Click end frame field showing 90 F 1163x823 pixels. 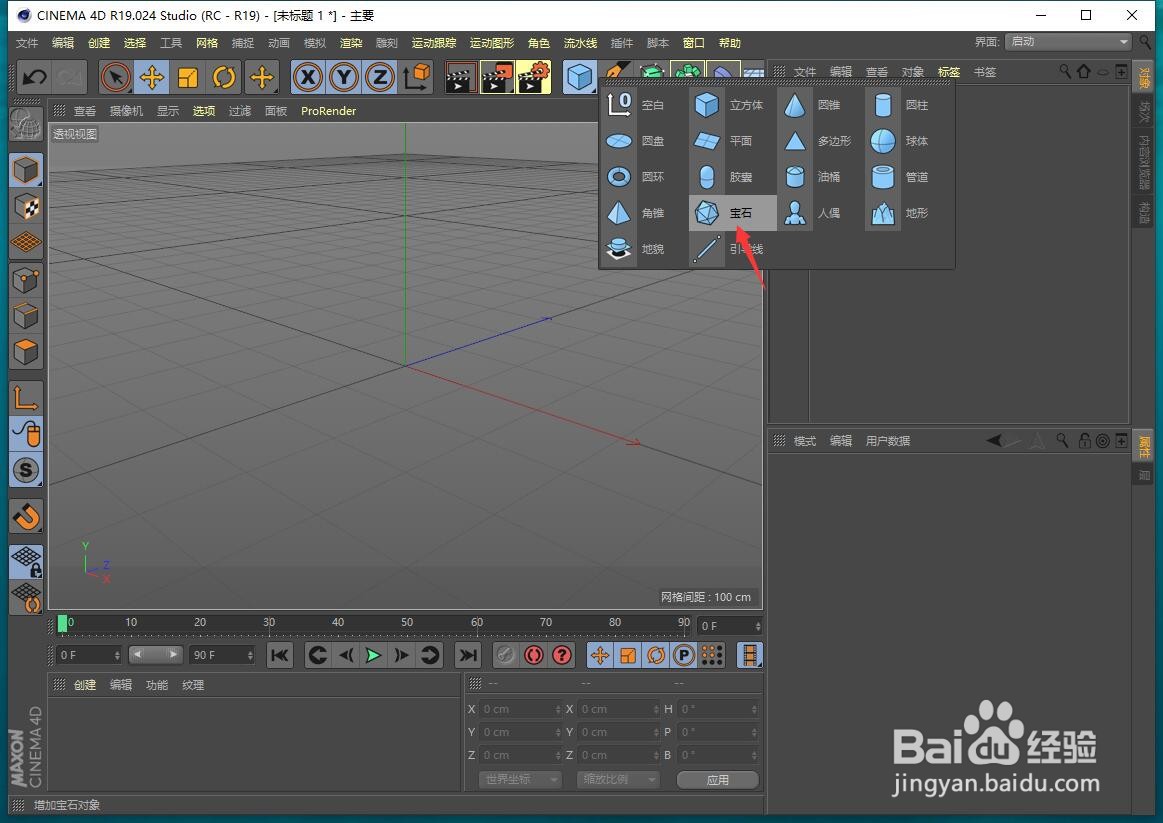(222, 655)
